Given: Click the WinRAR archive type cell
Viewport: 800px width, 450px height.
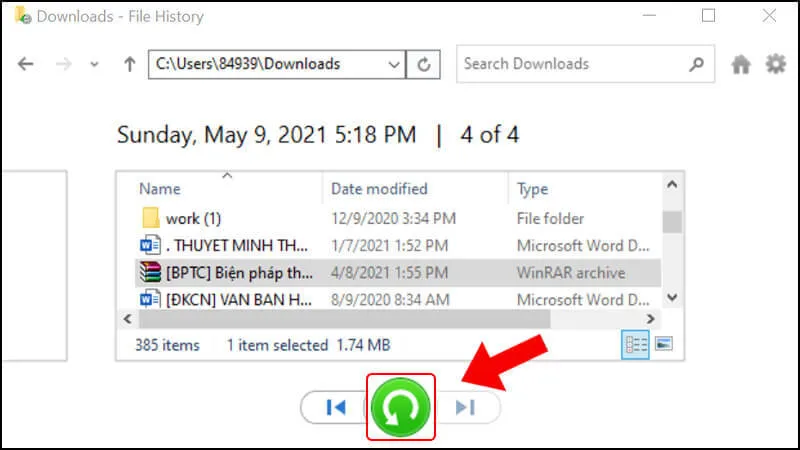Looking at the screenshot, I should [571, 273].
